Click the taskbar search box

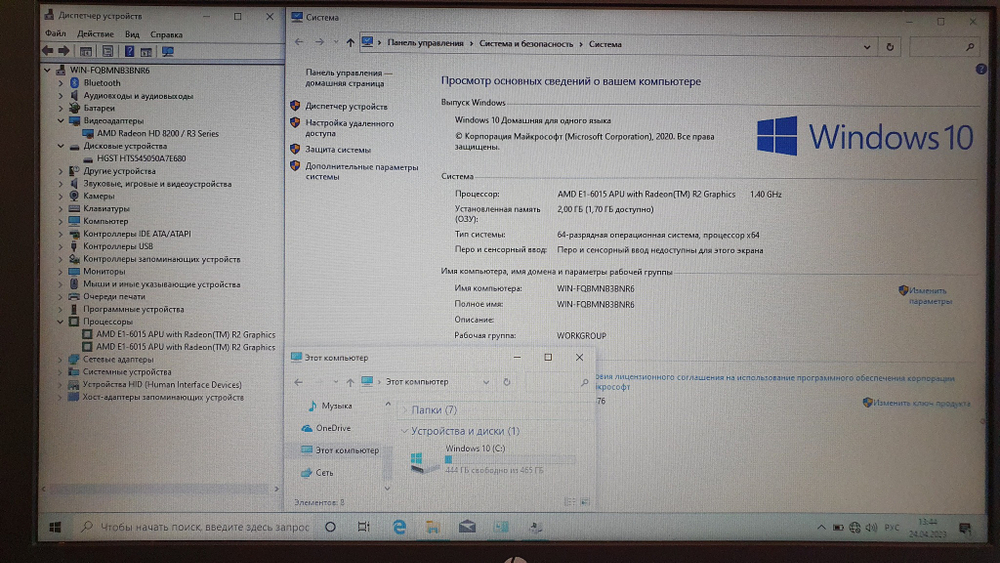196,527
